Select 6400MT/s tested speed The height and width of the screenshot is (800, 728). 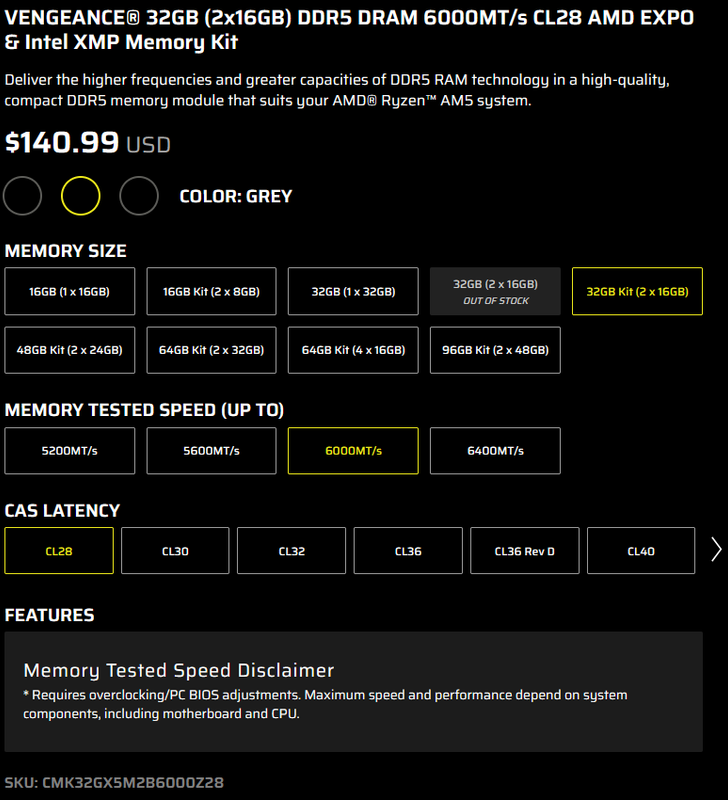coord(495,451)
